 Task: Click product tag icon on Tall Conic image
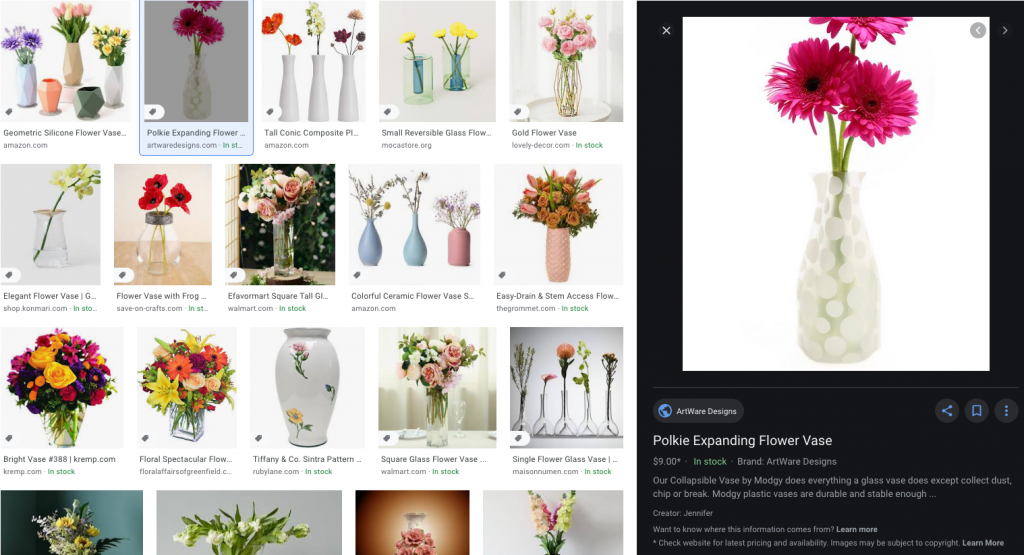(x=270, y=112)
